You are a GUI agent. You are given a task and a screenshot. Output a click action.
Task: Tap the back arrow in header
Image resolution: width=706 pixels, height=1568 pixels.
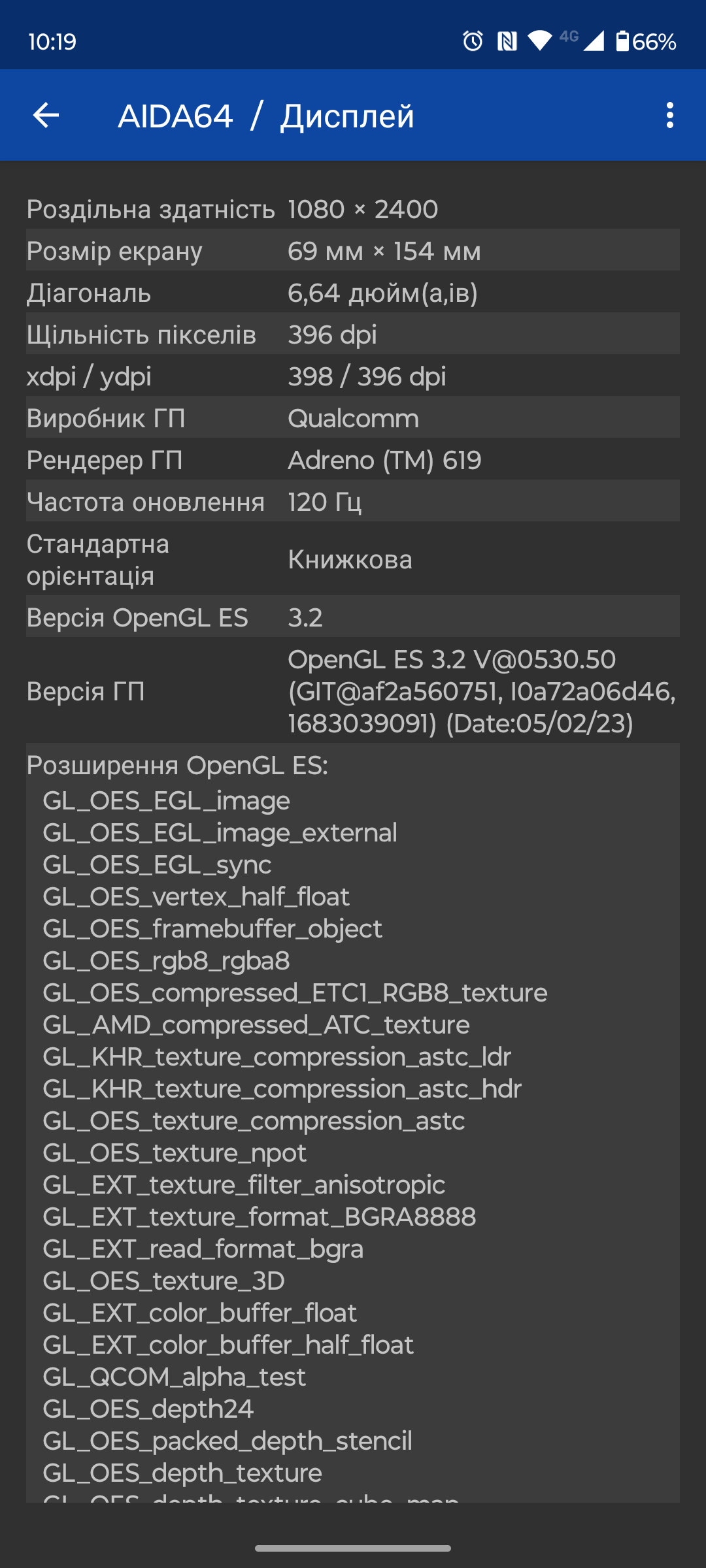46,116
